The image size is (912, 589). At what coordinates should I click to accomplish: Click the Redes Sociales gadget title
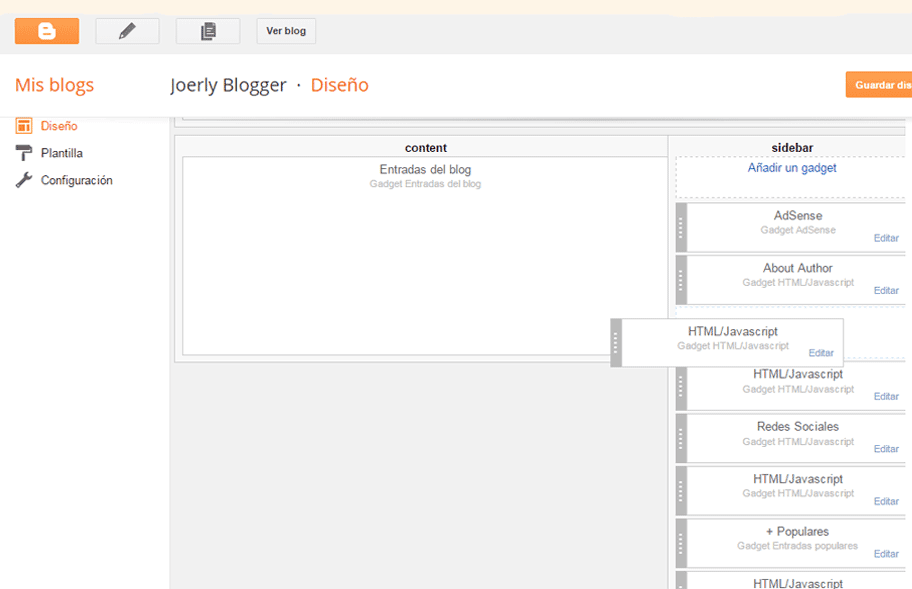click(x=797, y=427)
